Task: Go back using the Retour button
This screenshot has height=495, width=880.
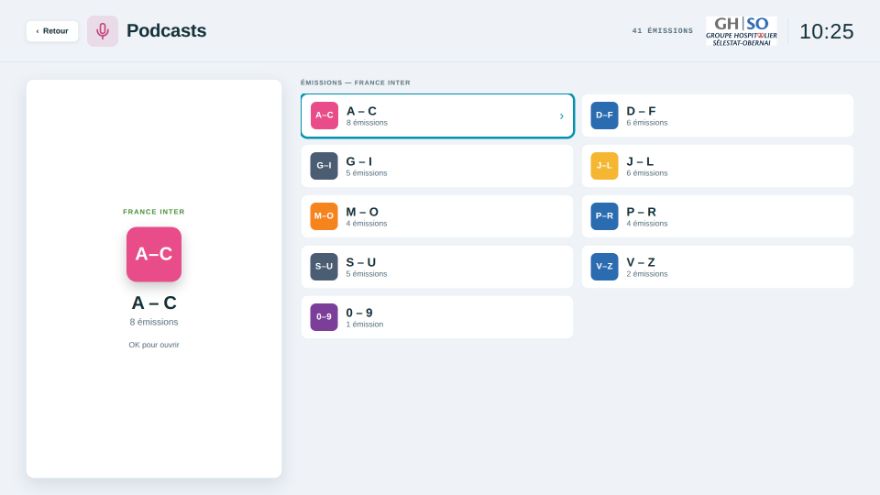Action: point(52,31)
